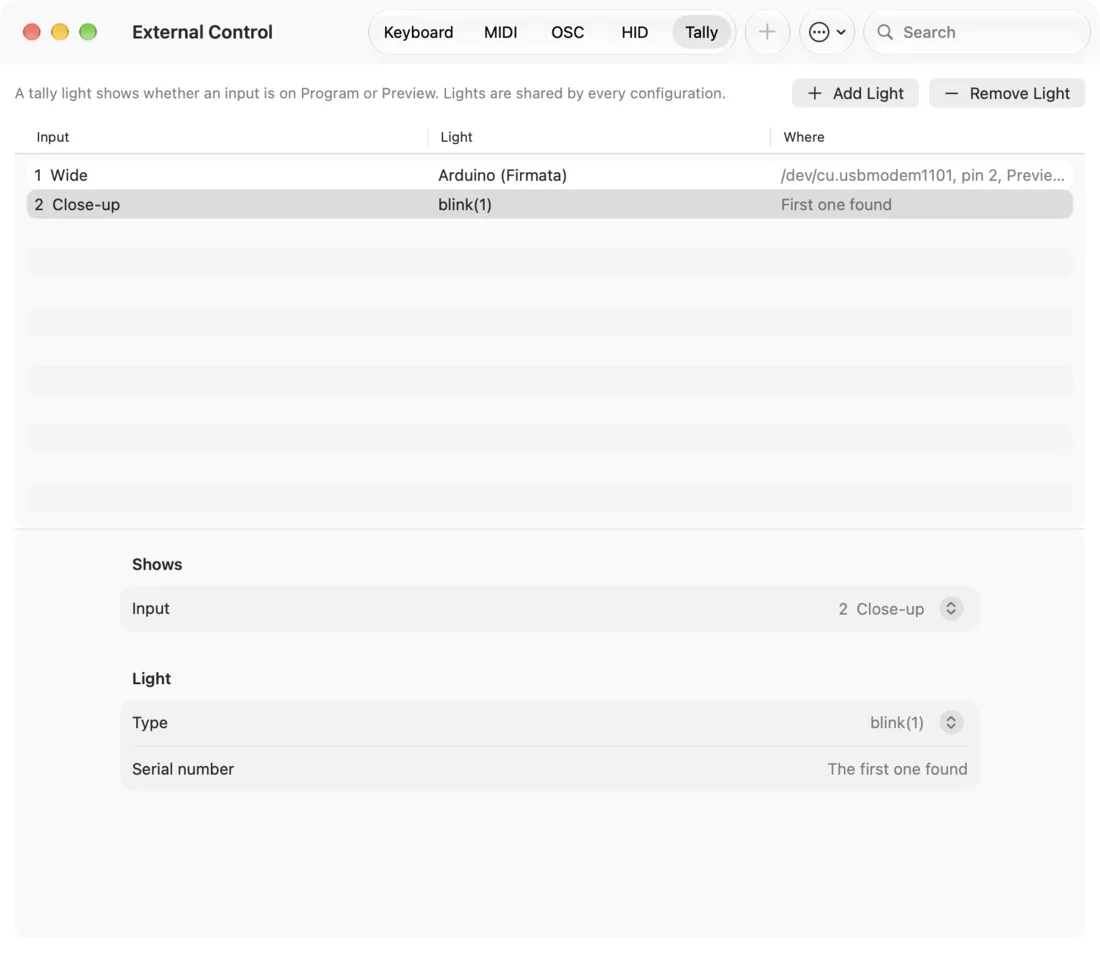
Task: Click the yellow minimize window button
Action: pyautogui.click(x=60, y=32)
